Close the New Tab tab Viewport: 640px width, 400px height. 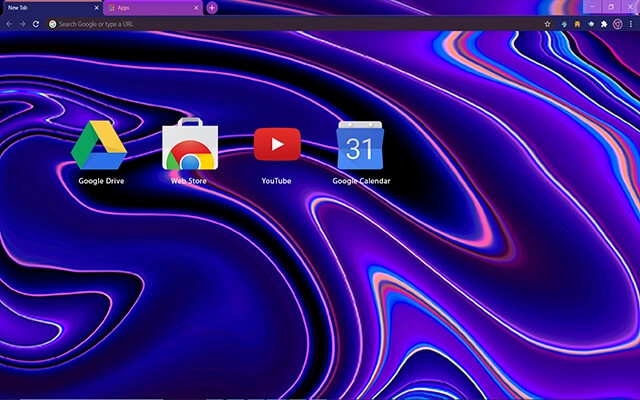click(x=97, y=8)
